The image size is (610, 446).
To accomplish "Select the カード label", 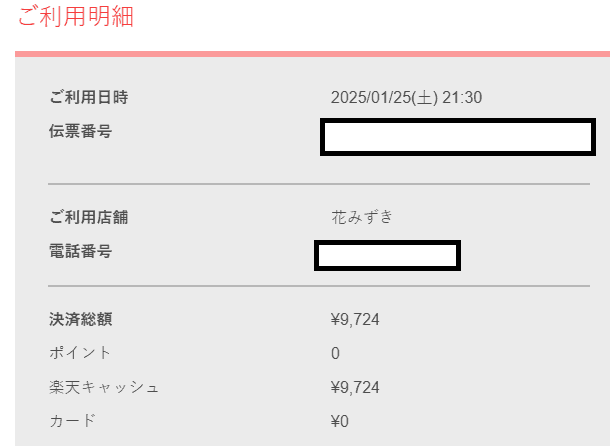I will (x=72, y=421).
